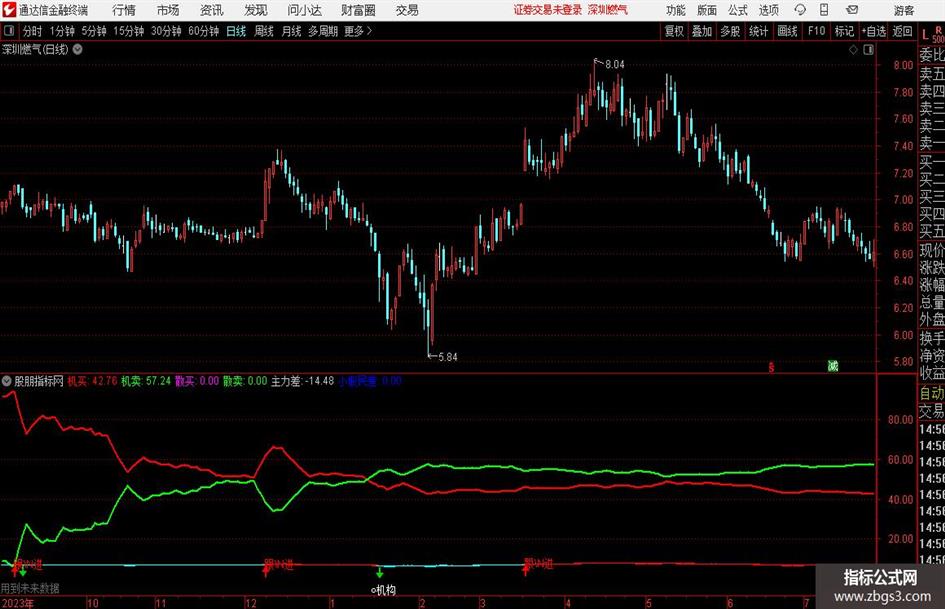Open the 行情 menu
Viewport: 945px width, 609px height.
point(124,10)
